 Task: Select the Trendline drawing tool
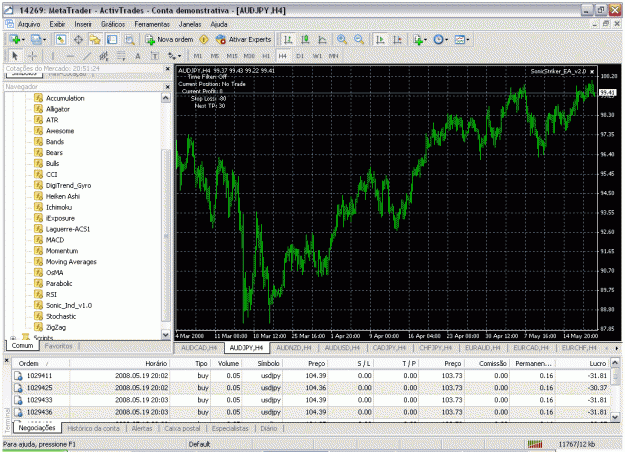tap(87, 56)
